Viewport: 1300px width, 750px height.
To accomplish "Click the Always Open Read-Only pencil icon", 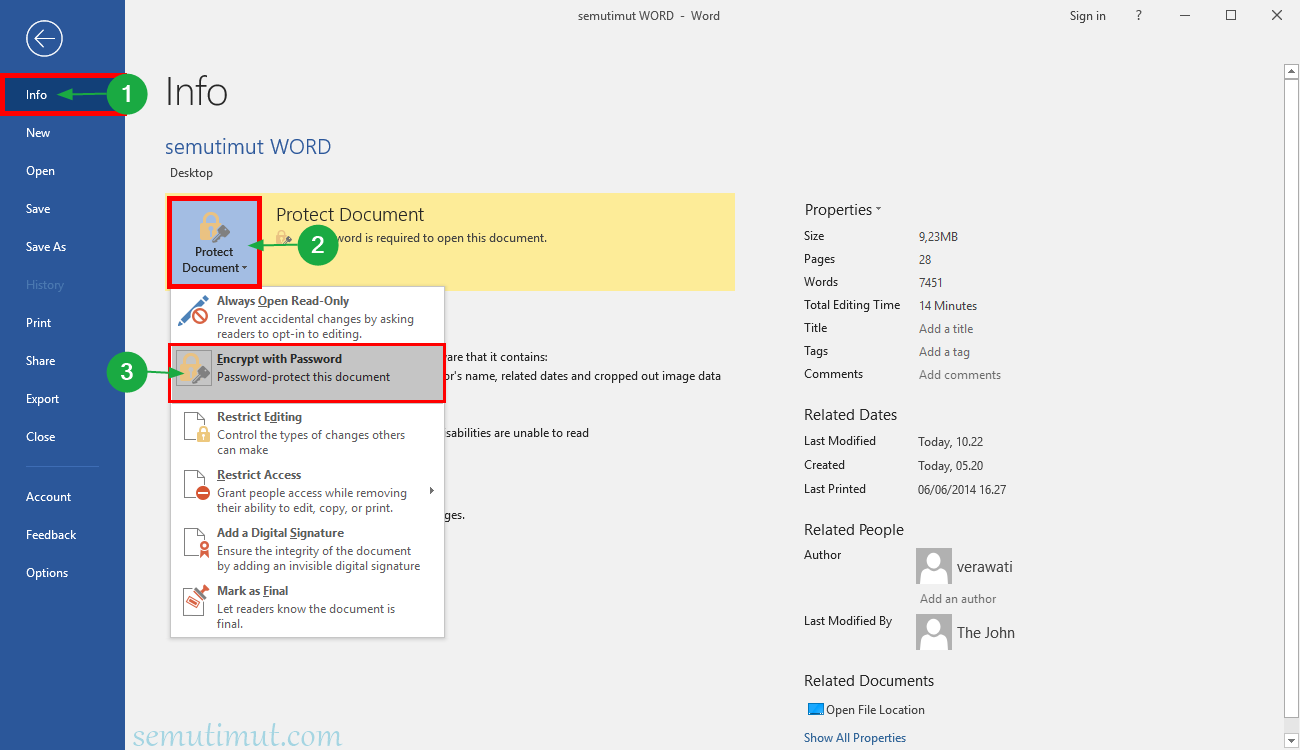I will [x=193, y=310].
